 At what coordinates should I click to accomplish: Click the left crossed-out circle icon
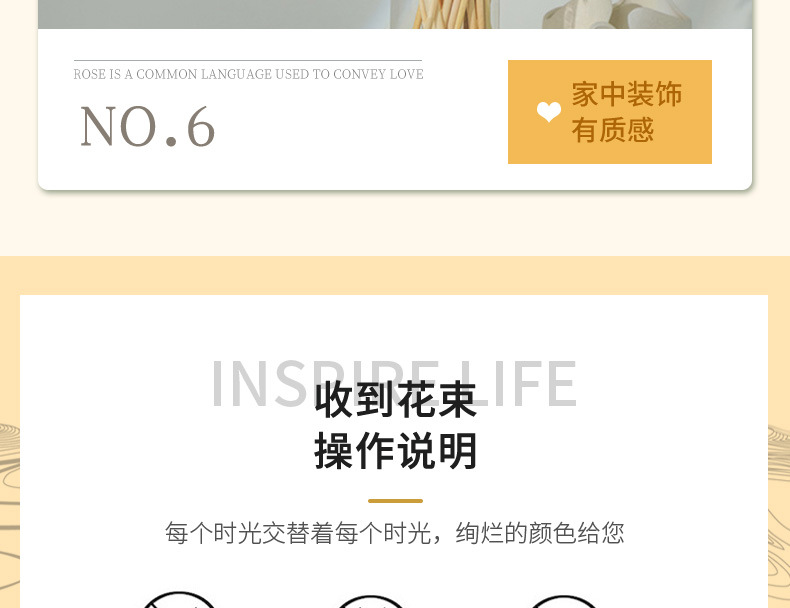coord(179,600)
